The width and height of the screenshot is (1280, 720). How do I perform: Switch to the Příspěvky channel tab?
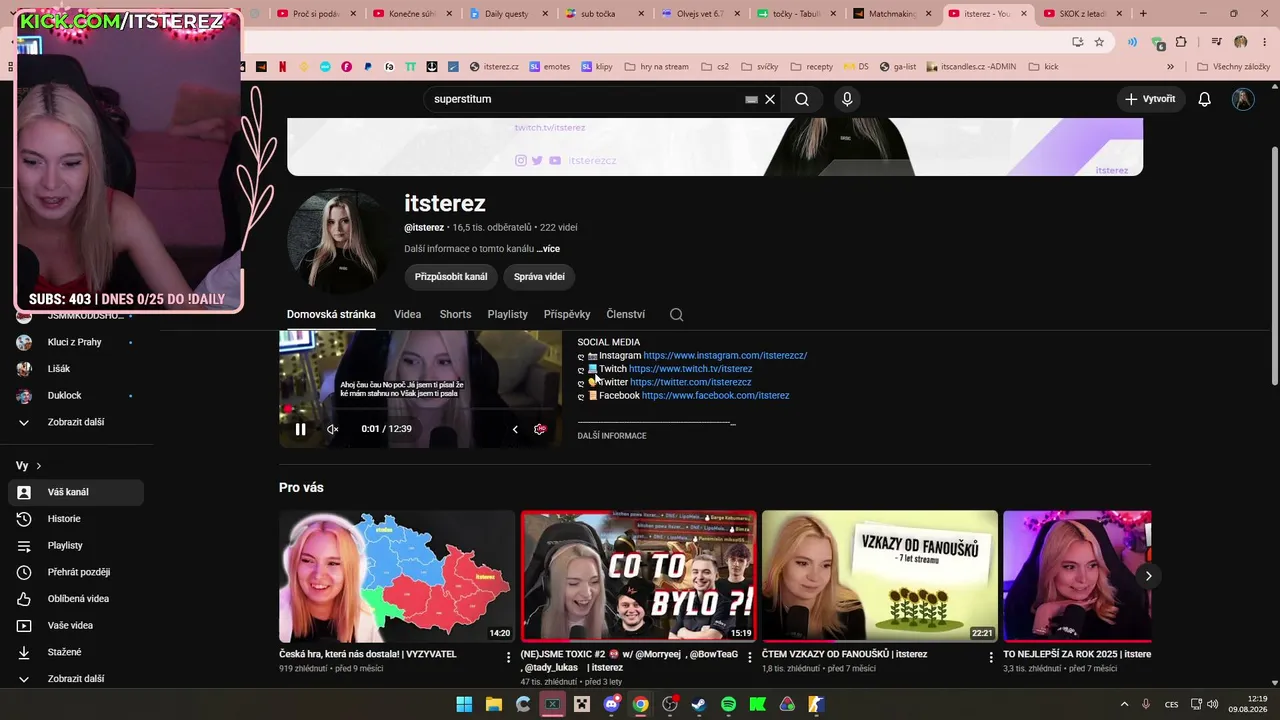click(x=567, y=314)
